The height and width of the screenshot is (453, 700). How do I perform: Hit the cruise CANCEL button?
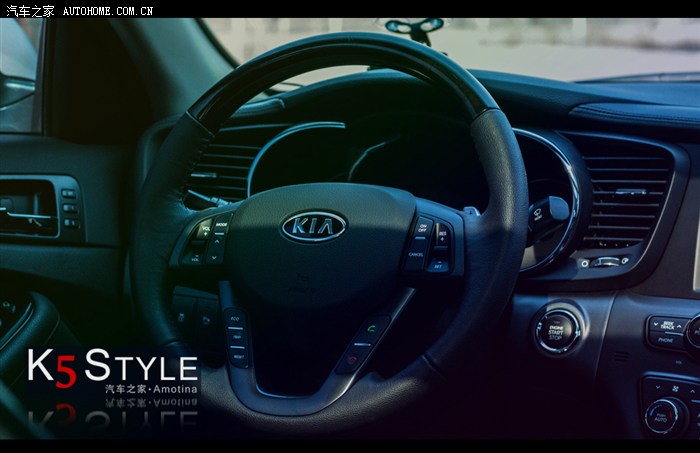pyautogui.click(x=416, y=256)
